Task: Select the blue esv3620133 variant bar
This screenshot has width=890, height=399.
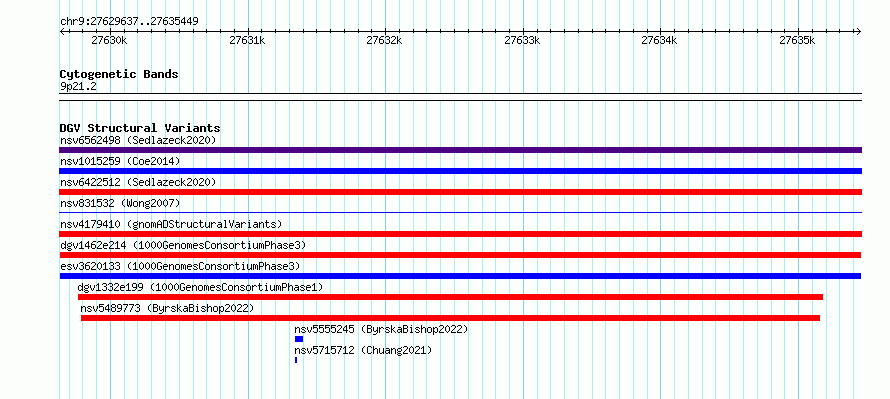Action: click(460, 276)
